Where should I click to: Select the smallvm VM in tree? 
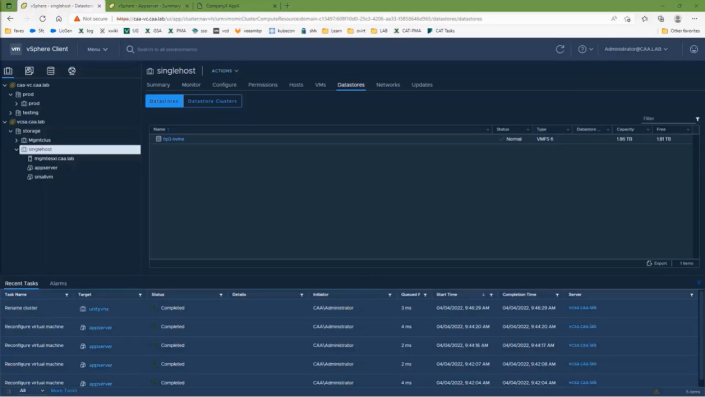[44, 177]
